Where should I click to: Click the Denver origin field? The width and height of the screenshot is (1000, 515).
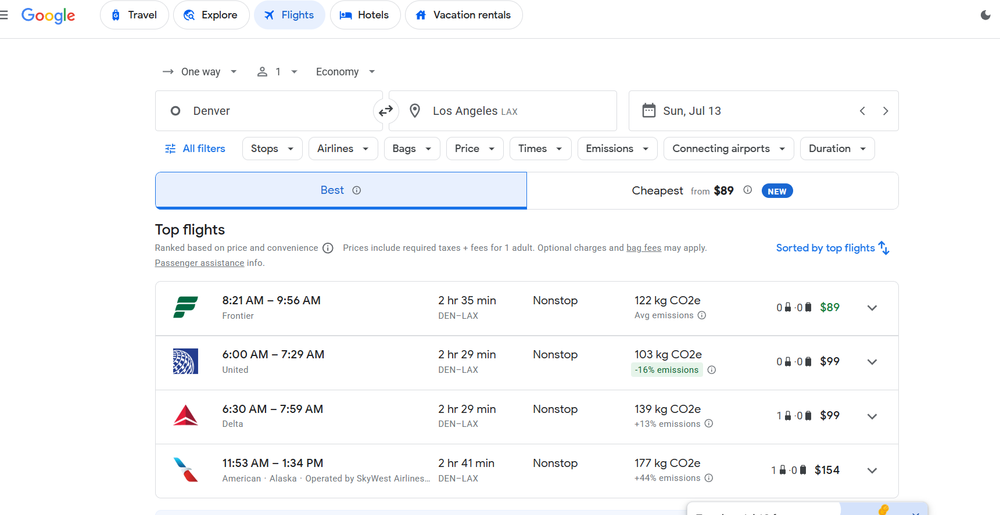(268, 111)
